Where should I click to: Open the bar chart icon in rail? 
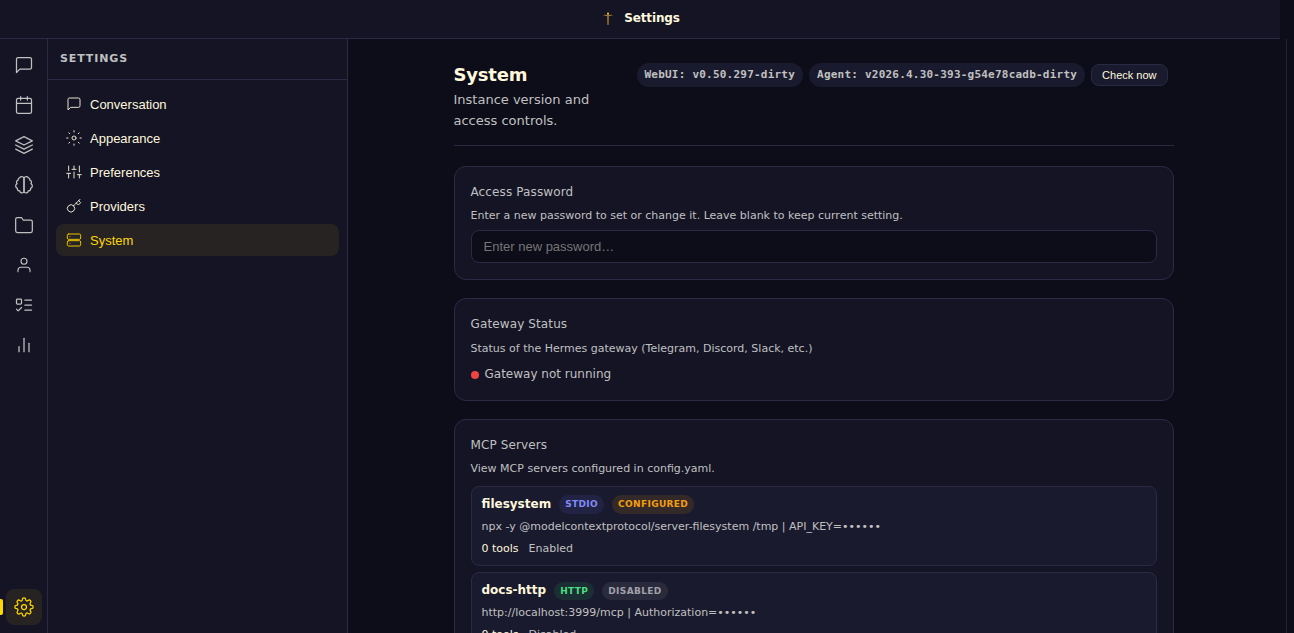pyautogui.click(x=24, y=345)
